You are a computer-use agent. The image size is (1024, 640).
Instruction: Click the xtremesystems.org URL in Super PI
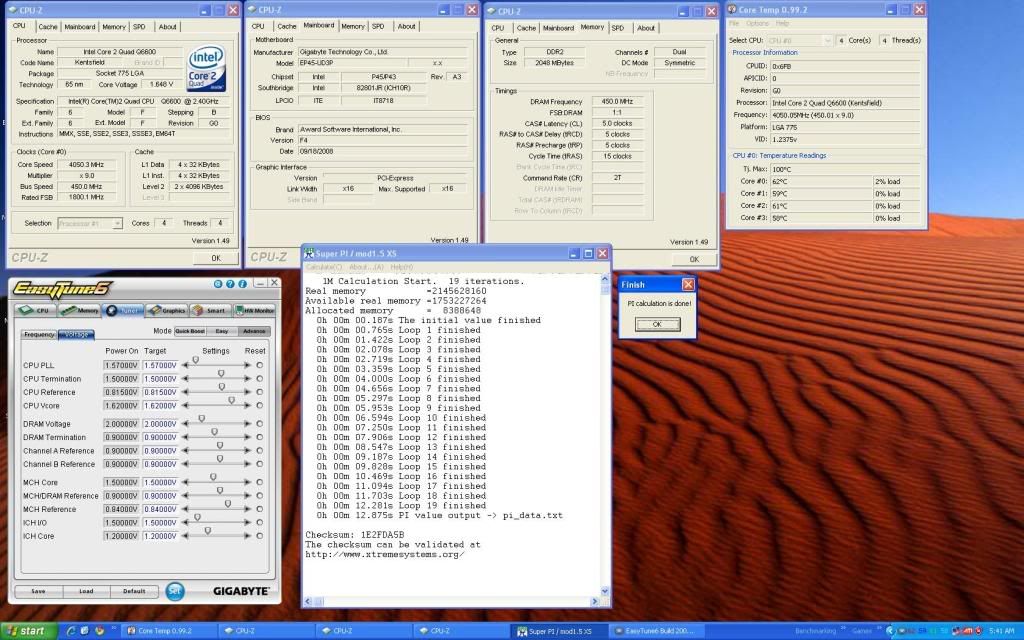pos(385,554)
